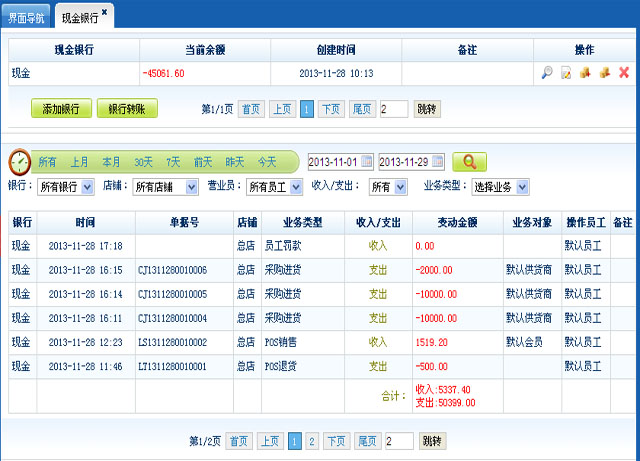640x461 pixels.
Task: Click the red delete X icon
Action: pos(624,73)
